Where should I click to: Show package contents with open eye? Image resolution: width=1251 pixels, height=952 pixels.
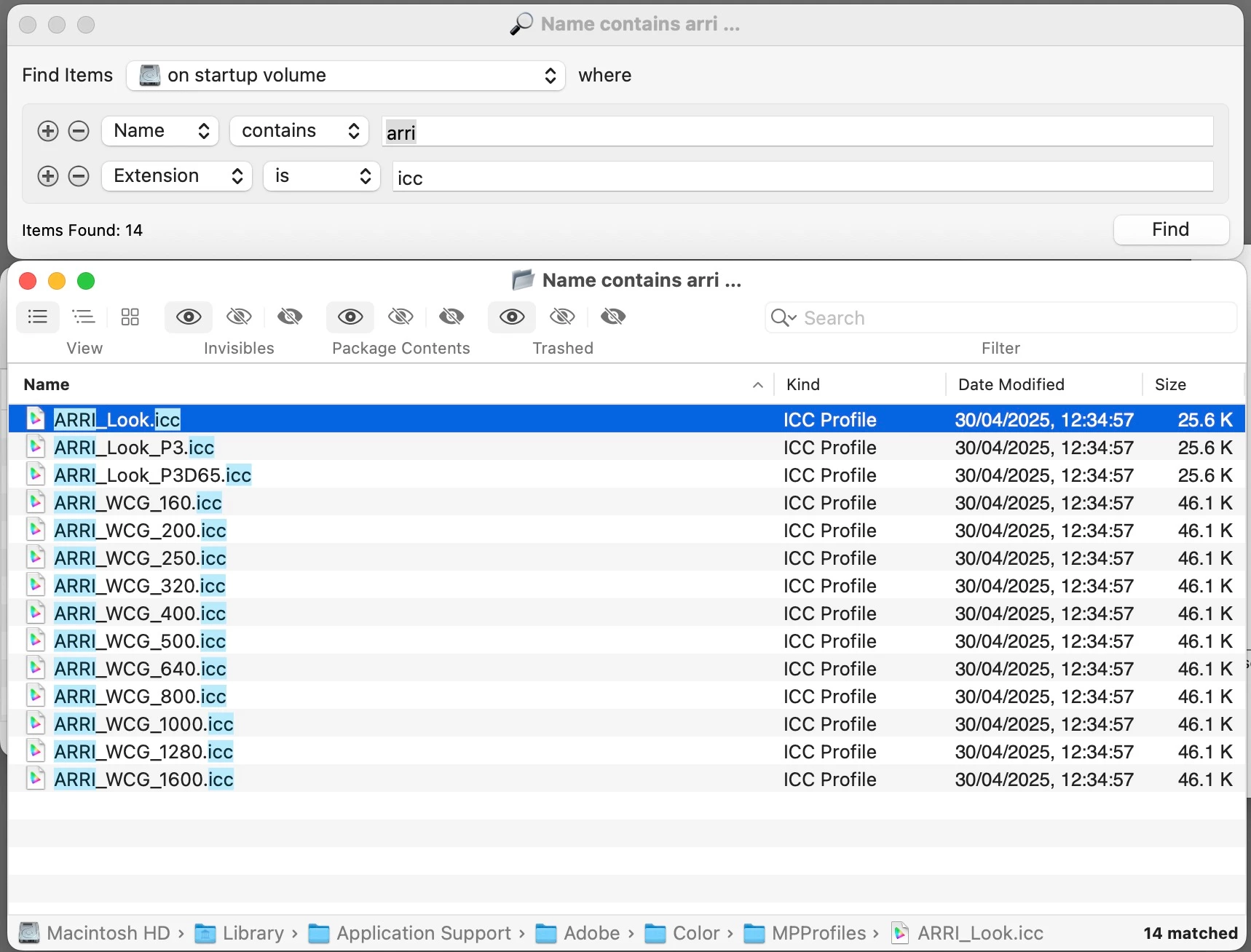(350, 317)
